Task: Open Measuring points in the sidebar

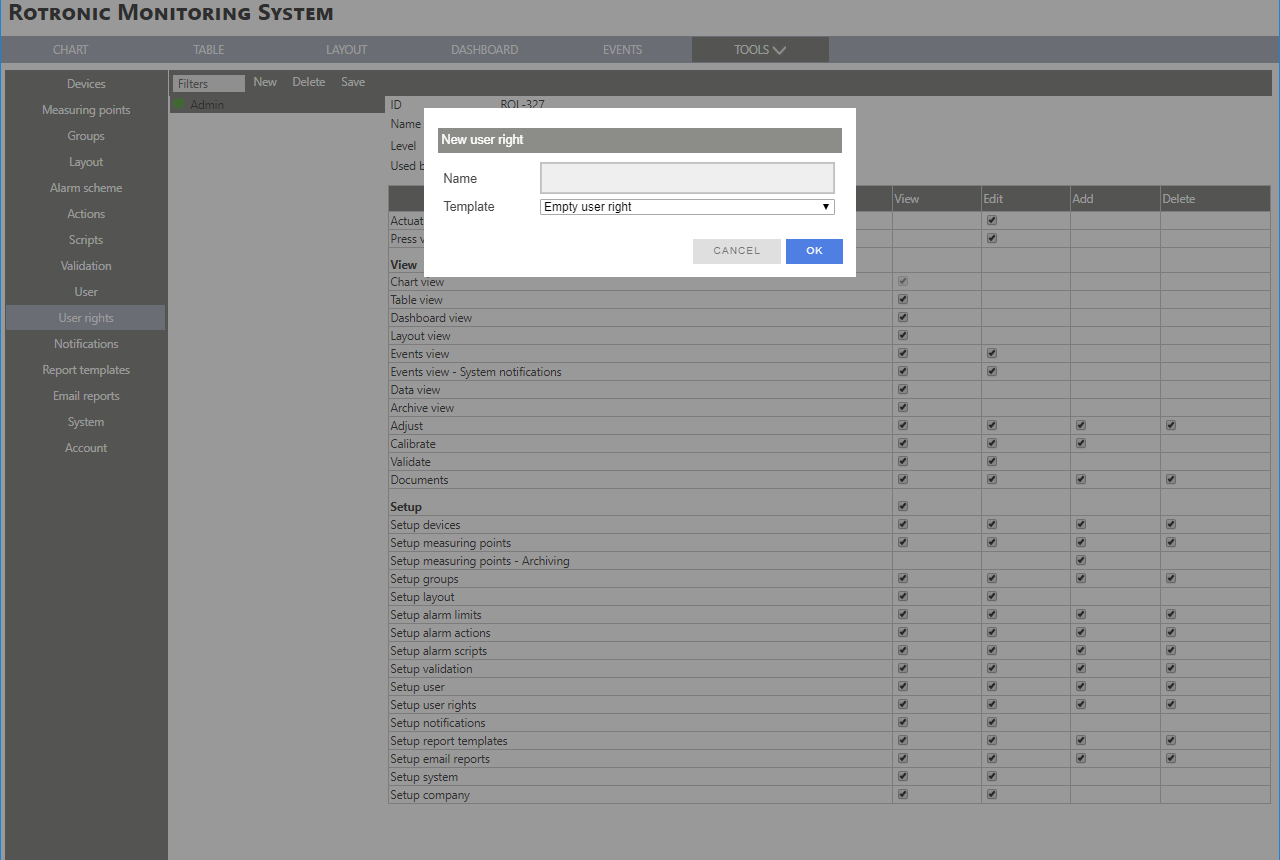Action: click(x=86, y=110)
